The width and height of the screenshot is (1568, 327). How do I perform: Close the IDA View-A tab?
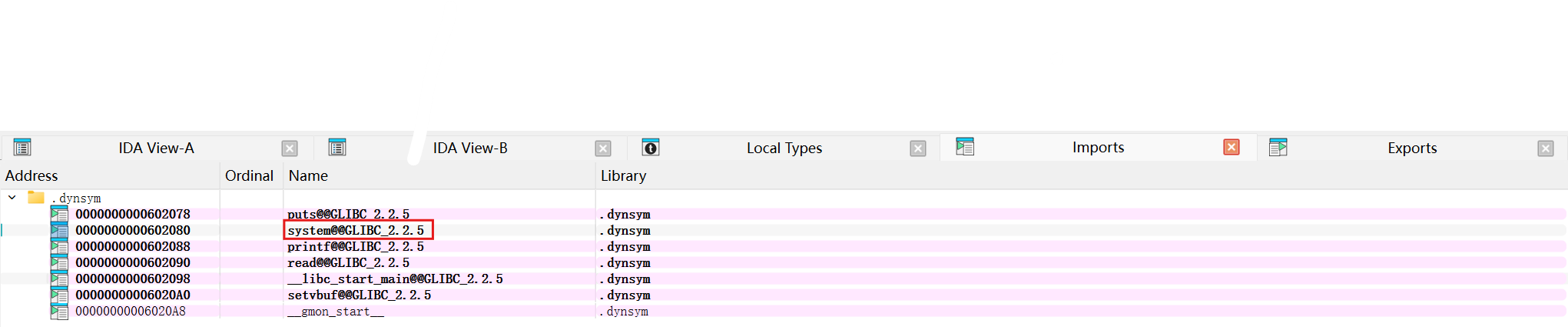click(290, 148)
